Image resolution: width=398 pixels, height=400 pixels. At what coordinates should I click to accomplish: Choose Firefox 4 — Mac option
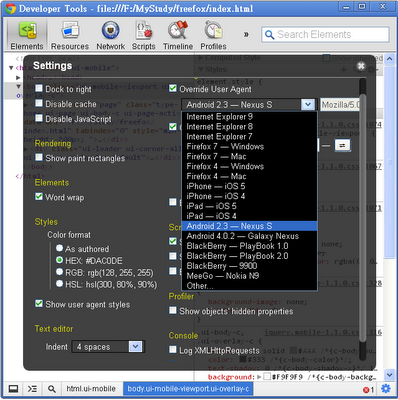click(249, 176)
